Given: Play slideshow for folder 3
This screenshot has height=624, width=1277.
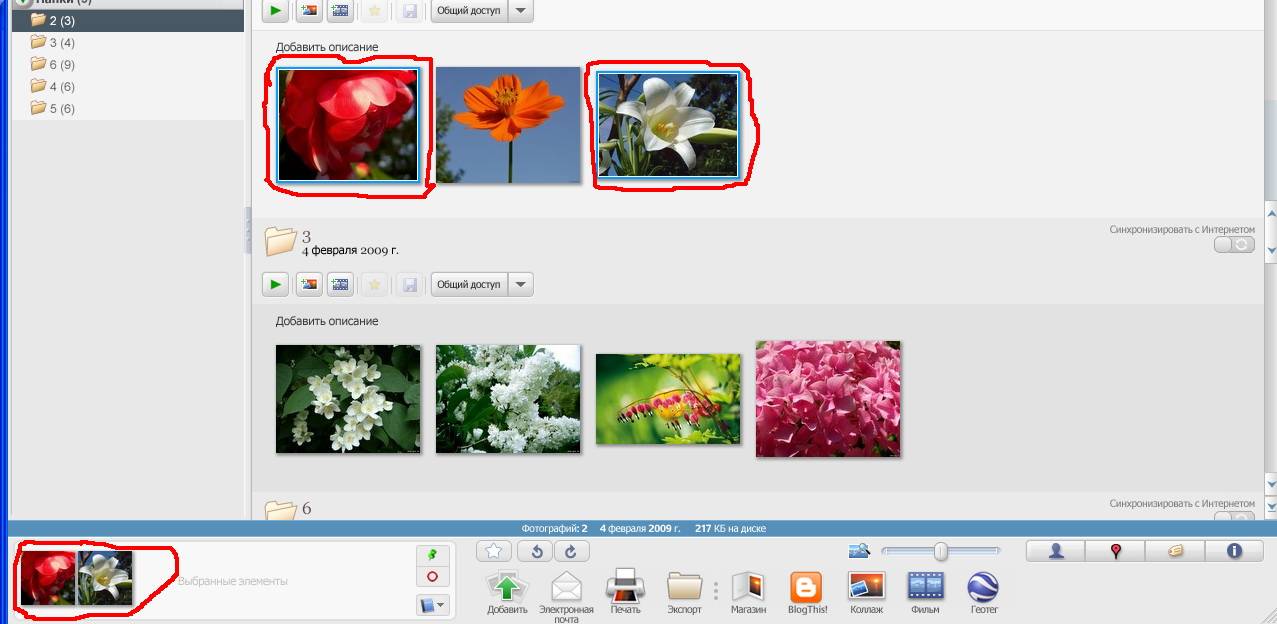Looking at the screenshot, I should click(275, 284).
